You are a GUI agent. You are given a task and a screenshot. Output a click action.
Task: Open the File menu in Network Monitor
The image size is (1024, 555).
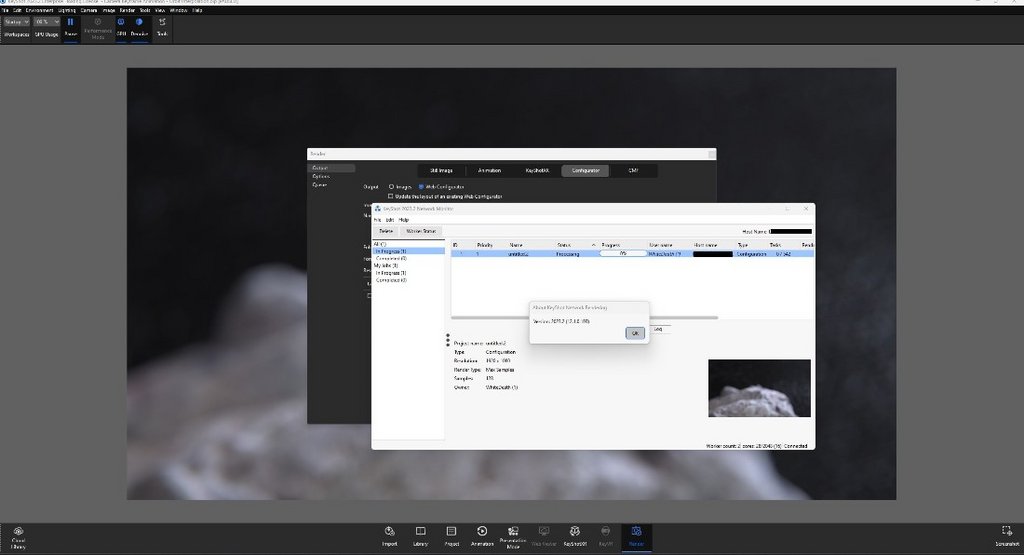(377, 220)
